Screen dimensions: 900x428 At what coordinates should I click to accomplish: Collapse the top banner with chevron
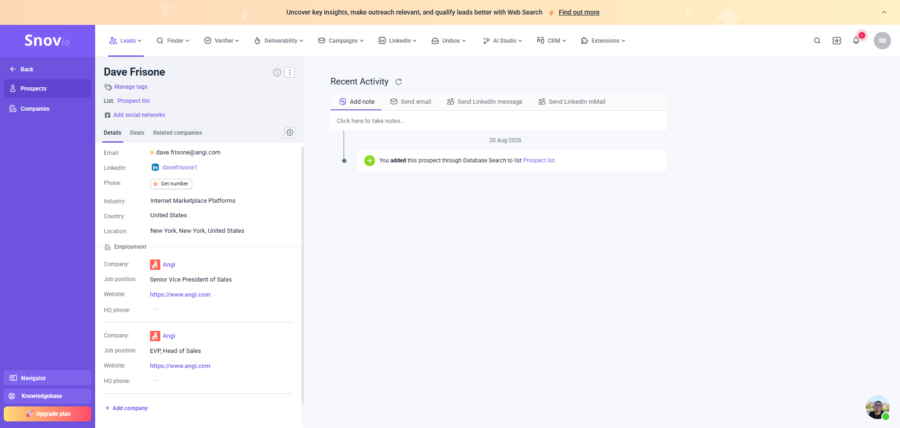pos(883,12)
